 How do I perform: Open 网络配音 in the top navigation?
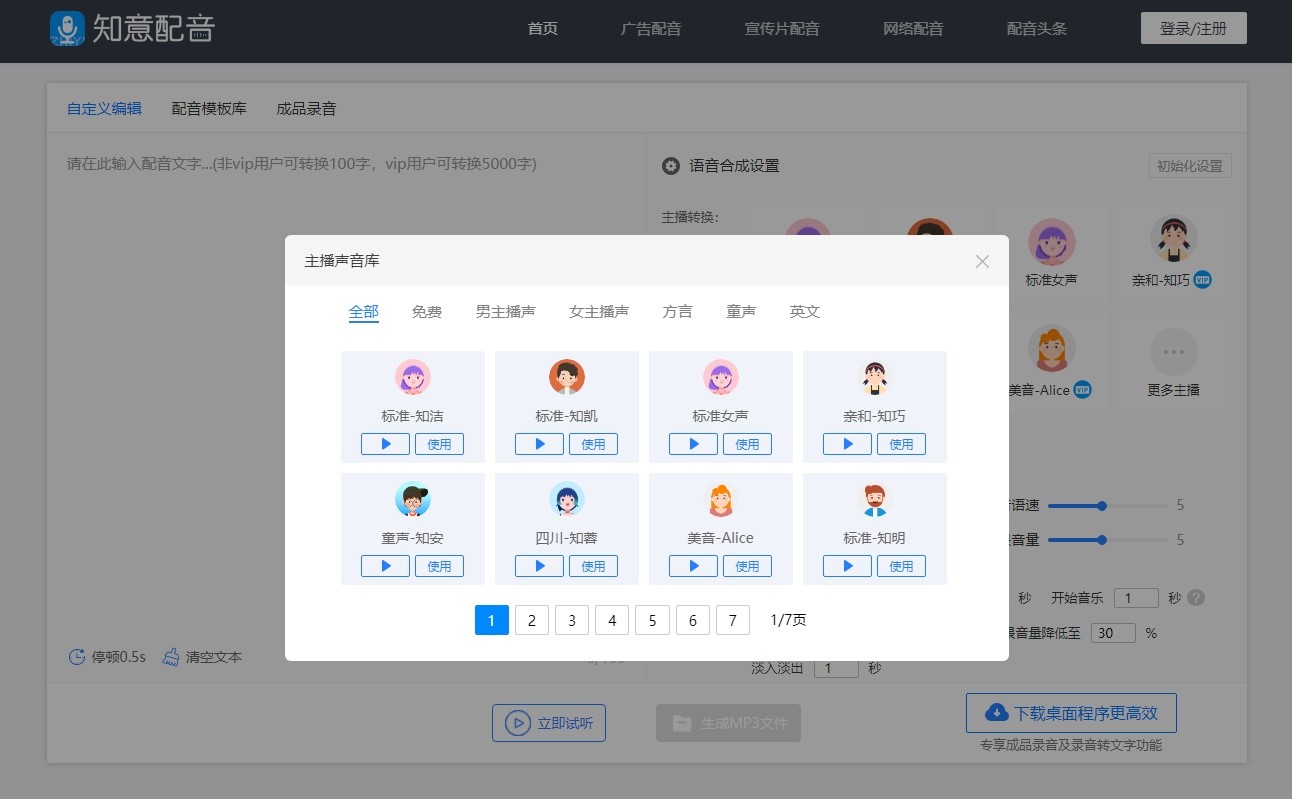(x=913, y=28)
